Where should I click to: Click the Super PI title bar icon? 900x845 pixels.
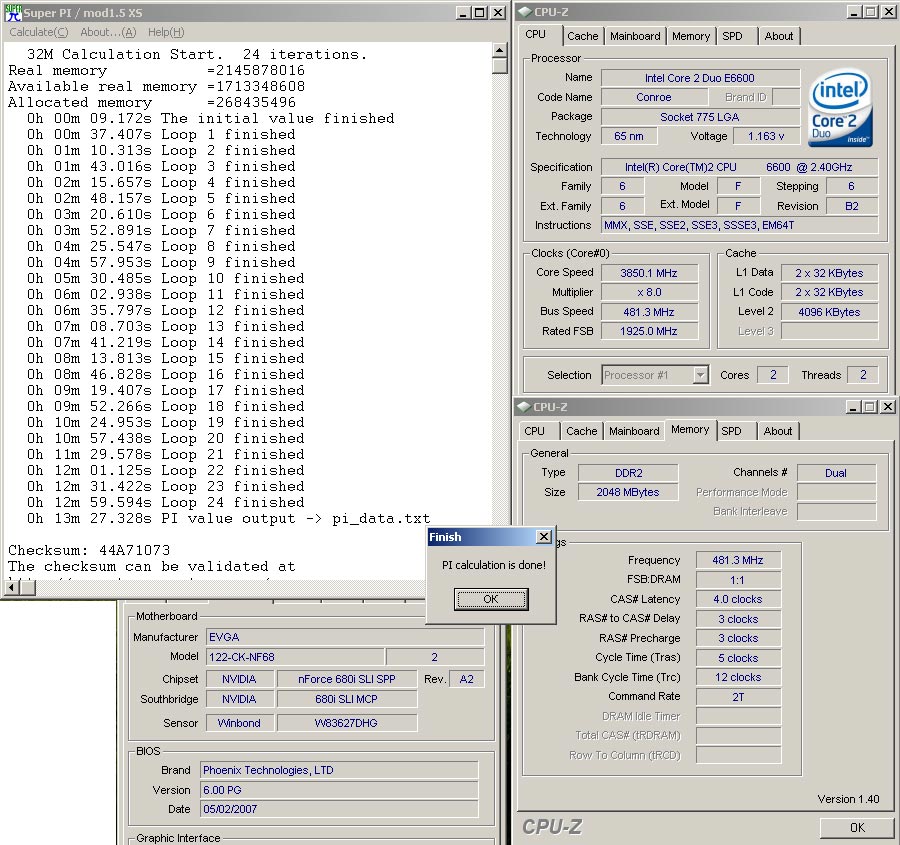tap(13, 13)
